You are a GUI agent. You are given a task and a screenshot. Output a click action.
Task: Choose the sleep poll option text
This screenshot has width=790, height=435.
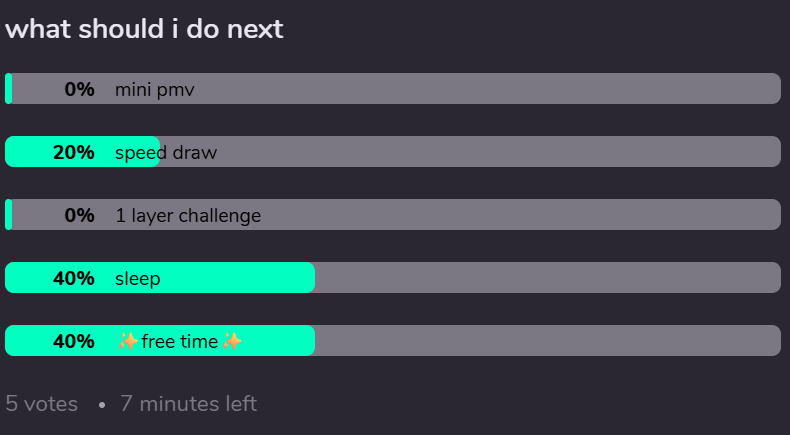coord(138,279)
